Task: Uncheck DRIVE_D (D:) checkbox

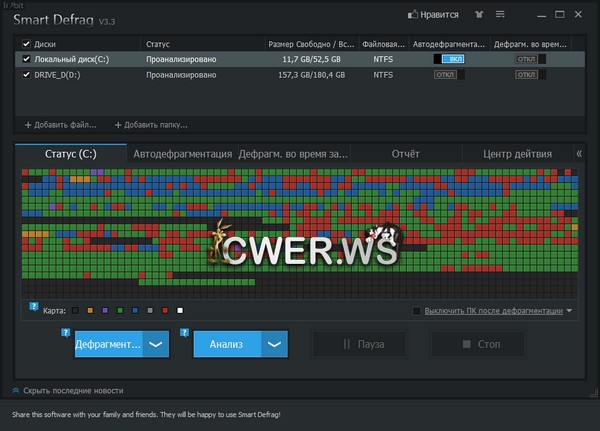Action: coord(26,74)
